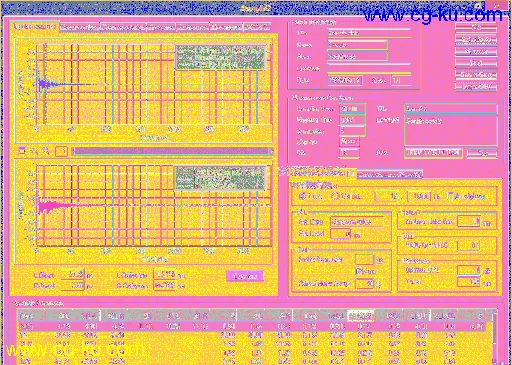The image size is (512, 365).
Task: Click the right arrow of the waveform scrollbar
Action: tap(271, 152)
